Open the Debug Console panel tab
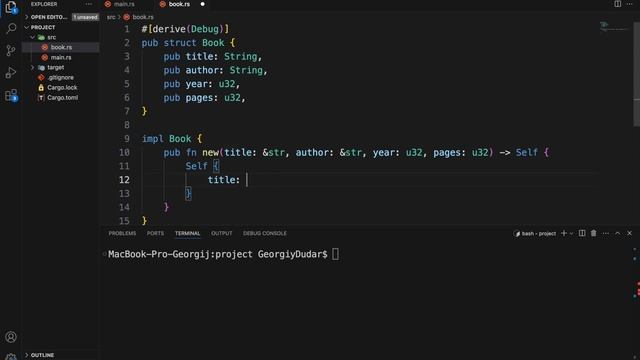Screen dimensions: 640x360 pos(265,233)
